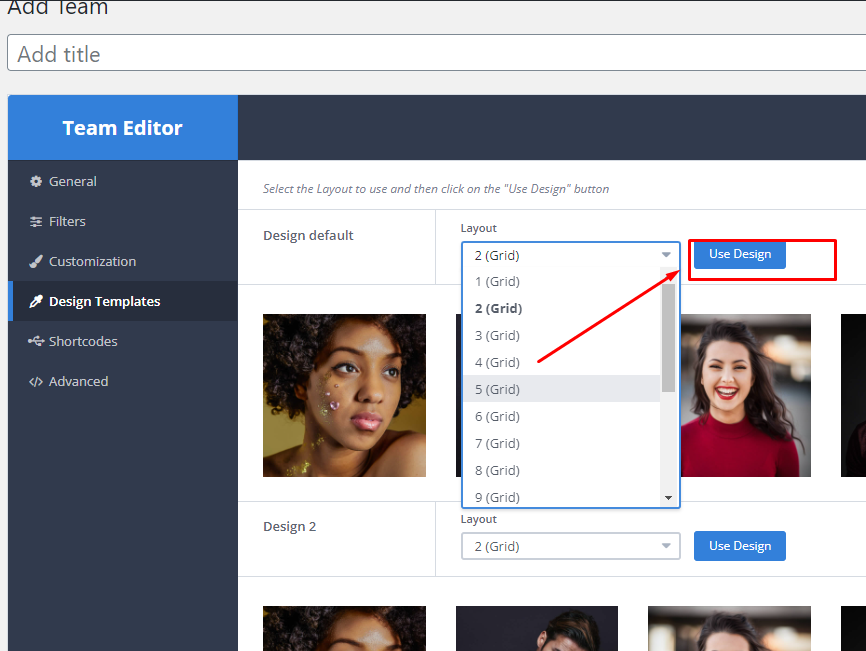This screenshot has height=651, width=866.
Task: Switch to the Customization tab
Action: point(123,262)
